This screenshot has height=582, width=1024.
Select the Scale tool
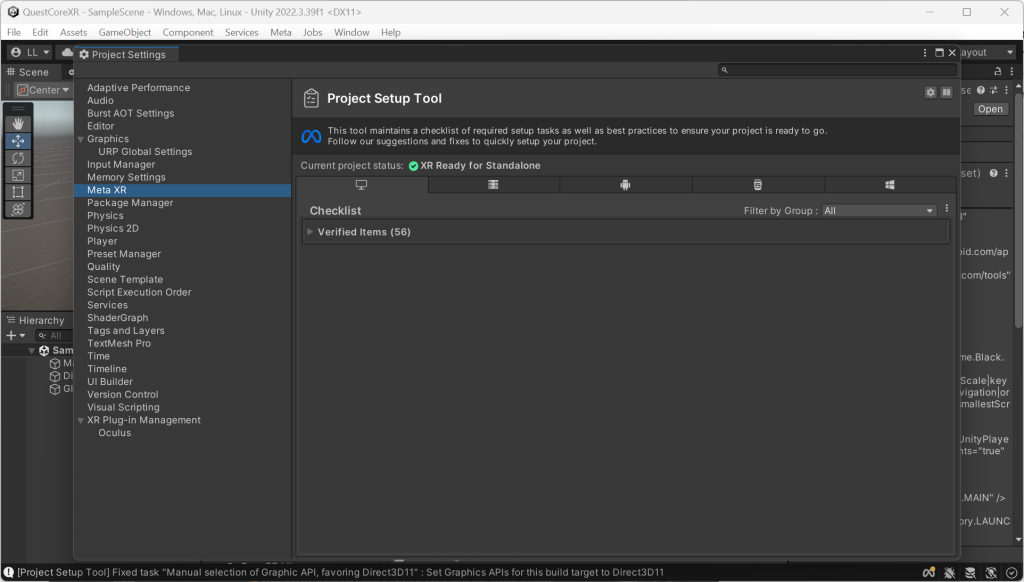[18, 174]
